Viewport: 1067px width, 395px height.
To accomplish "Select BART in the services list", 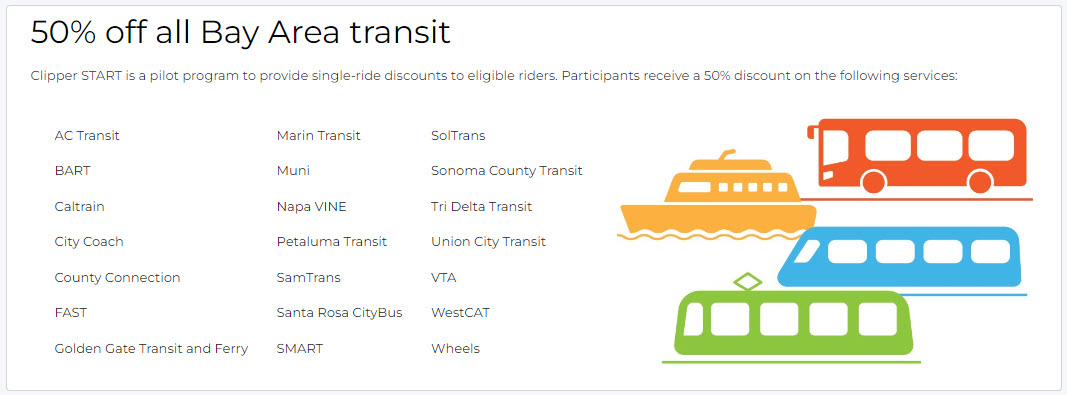I will pyautogui.click(x=72, y=171).
